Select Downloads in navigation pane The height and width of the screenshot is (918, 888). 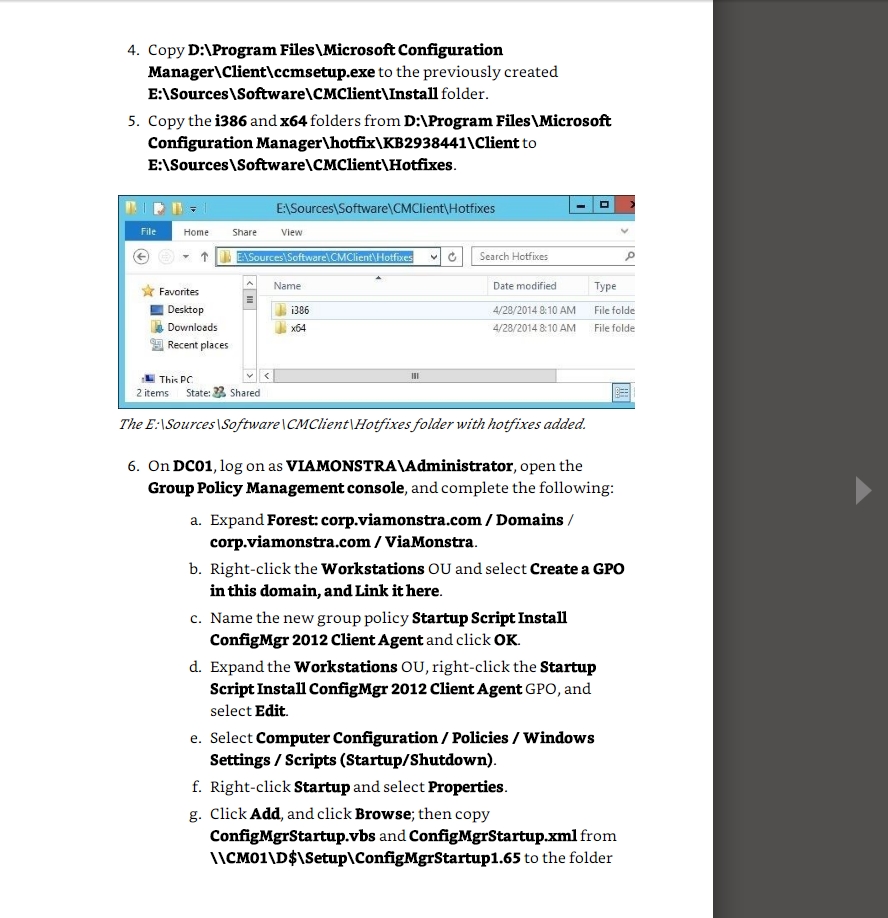coord(192,328)
